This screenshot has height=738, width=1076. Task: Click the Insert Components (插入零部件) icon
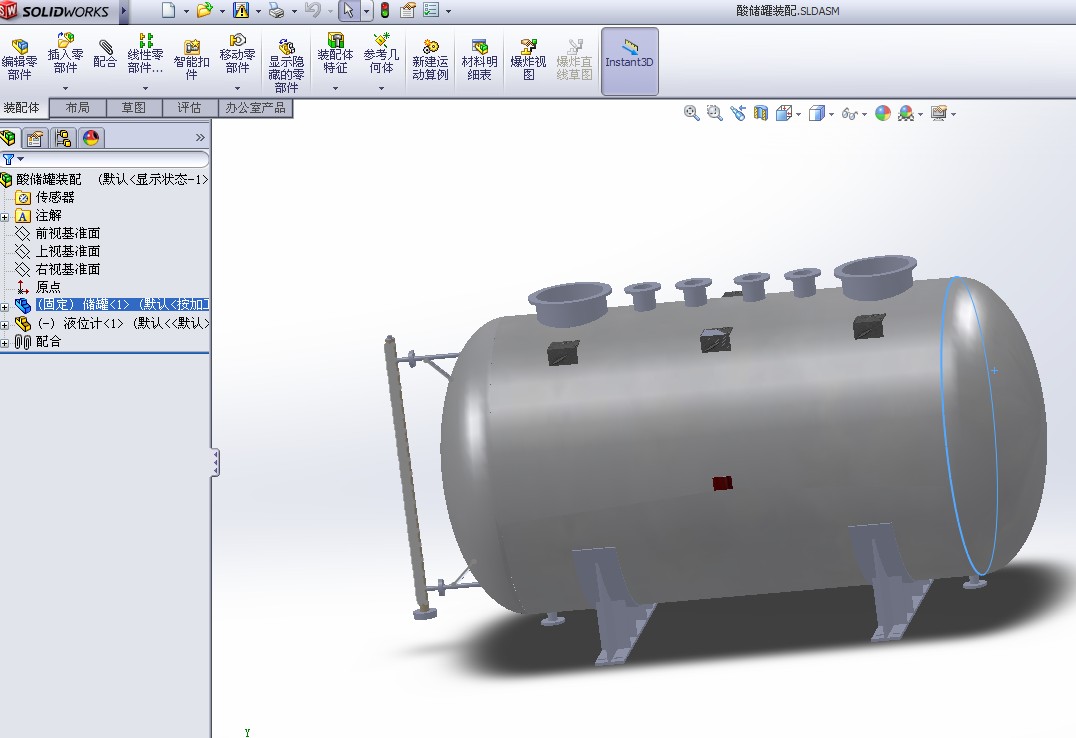65,54
